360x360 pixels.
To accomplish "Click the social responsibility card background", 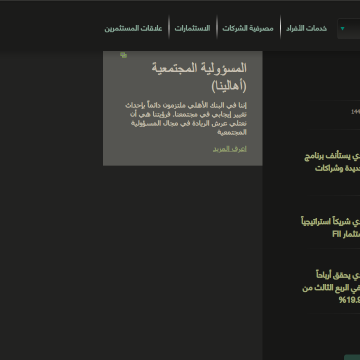I will pos(183,108).
